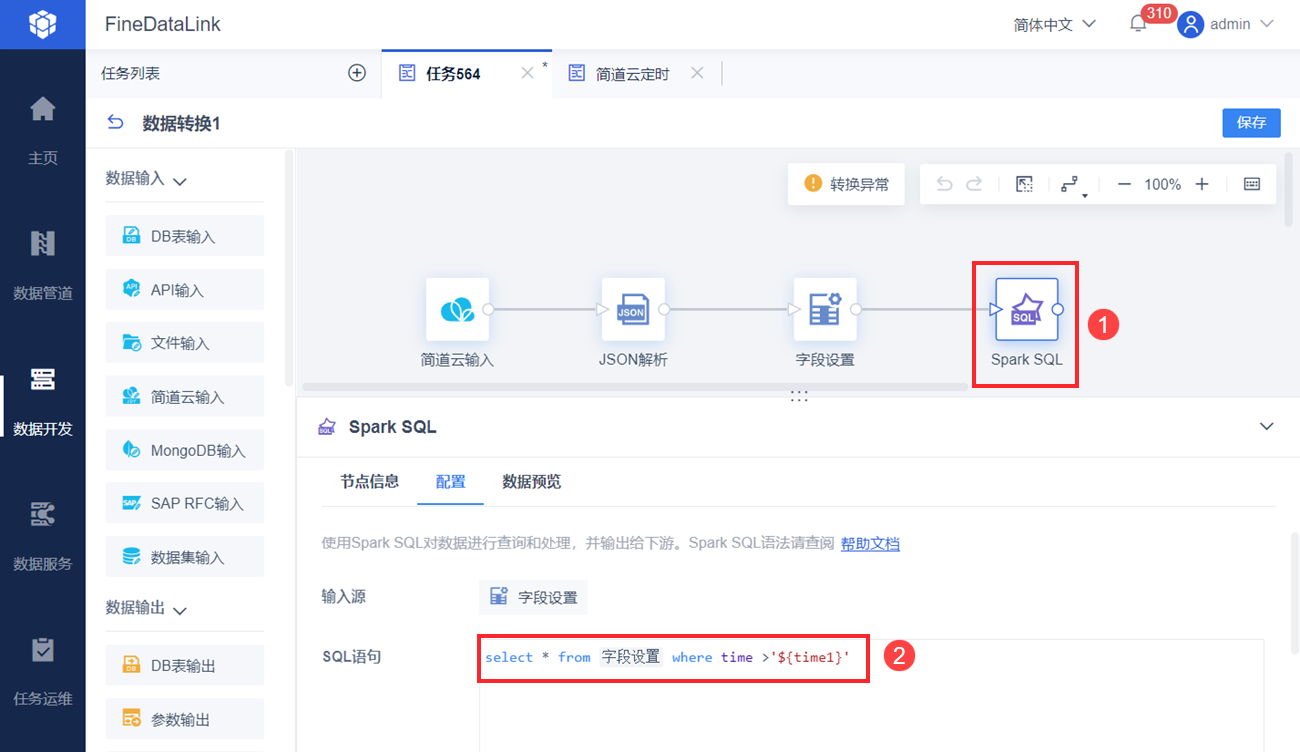Viewport: 1300px width, 752px height.
Task: Click inside the SQL语句 editor
Action: point(871,695)
